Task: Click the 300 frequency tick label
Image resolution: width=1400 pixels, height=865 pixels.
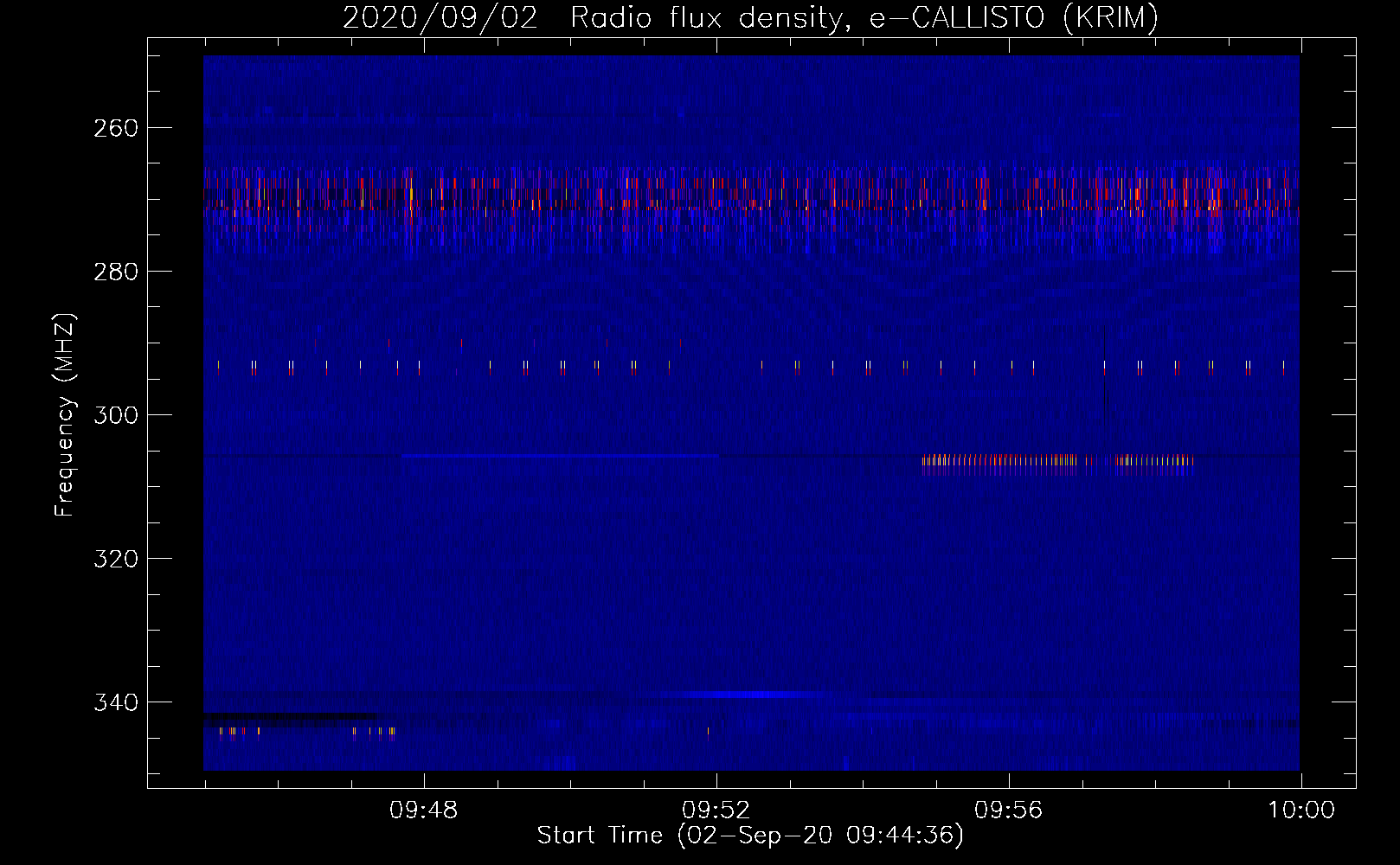Action: [115, 415]
